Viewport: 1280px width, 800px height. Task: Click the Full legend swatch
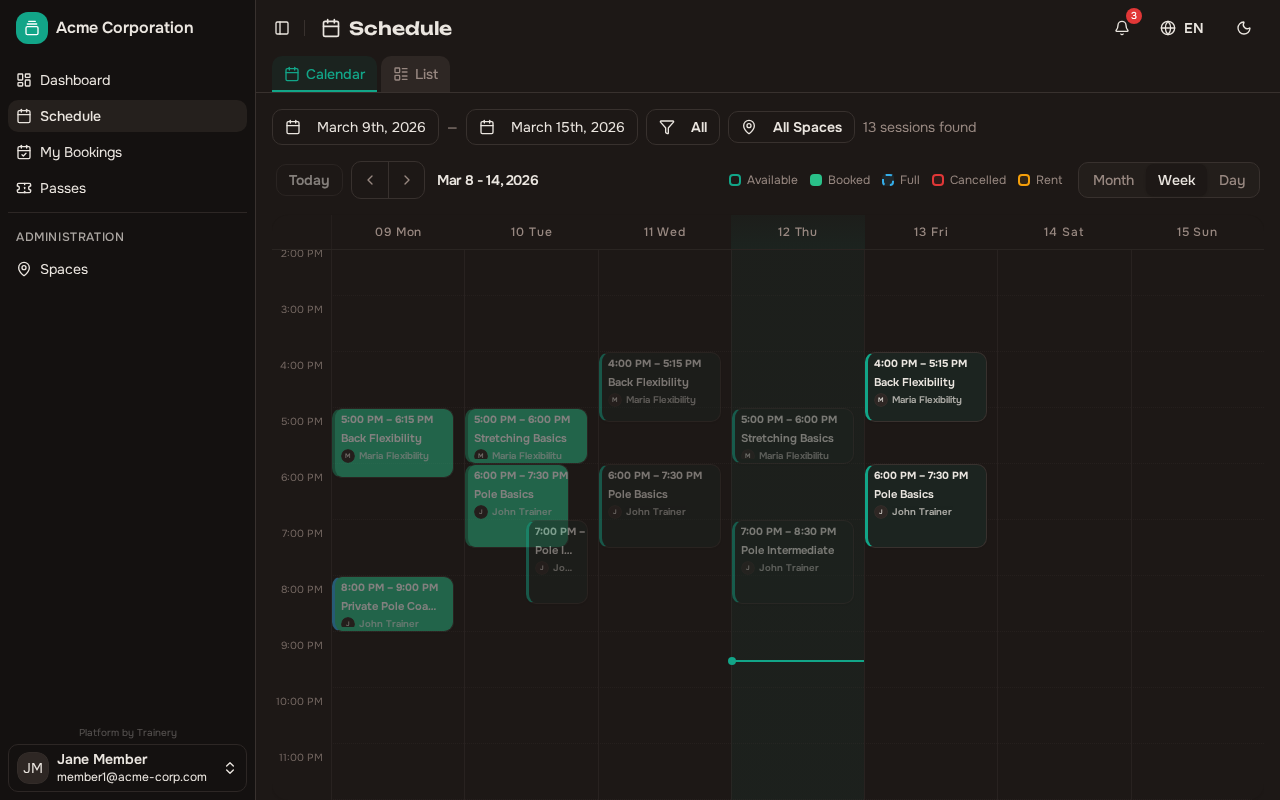click(888, 180)
